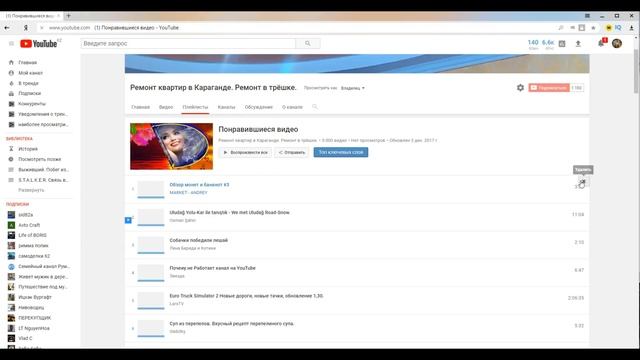Open the YouTube hamburger guide menu

tap(11, 43)
